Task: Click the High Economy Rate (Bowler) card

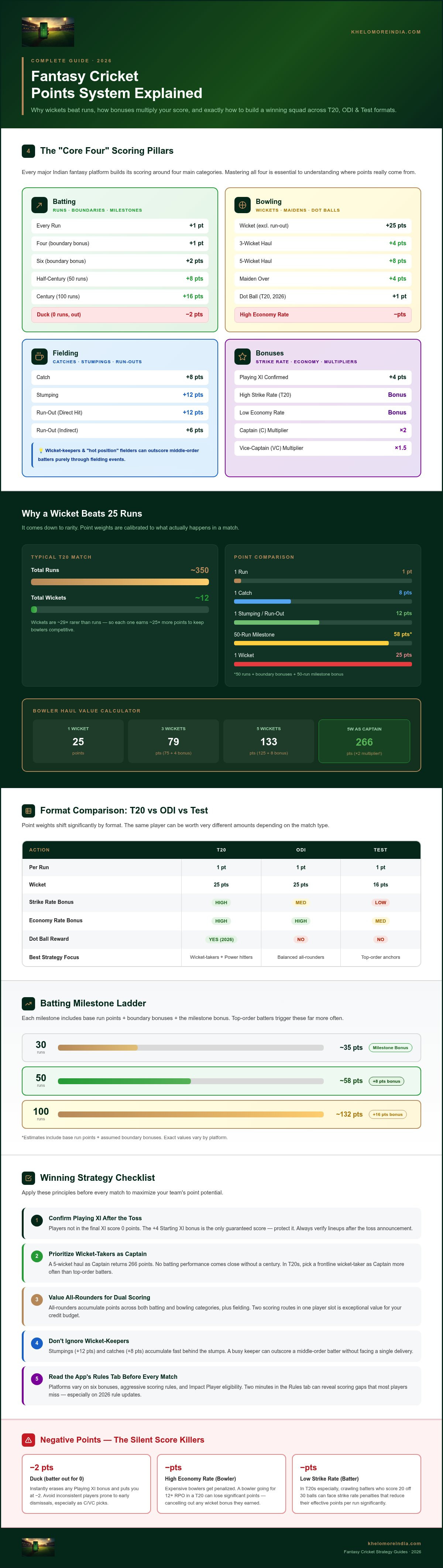Action: coord(222,1484)
